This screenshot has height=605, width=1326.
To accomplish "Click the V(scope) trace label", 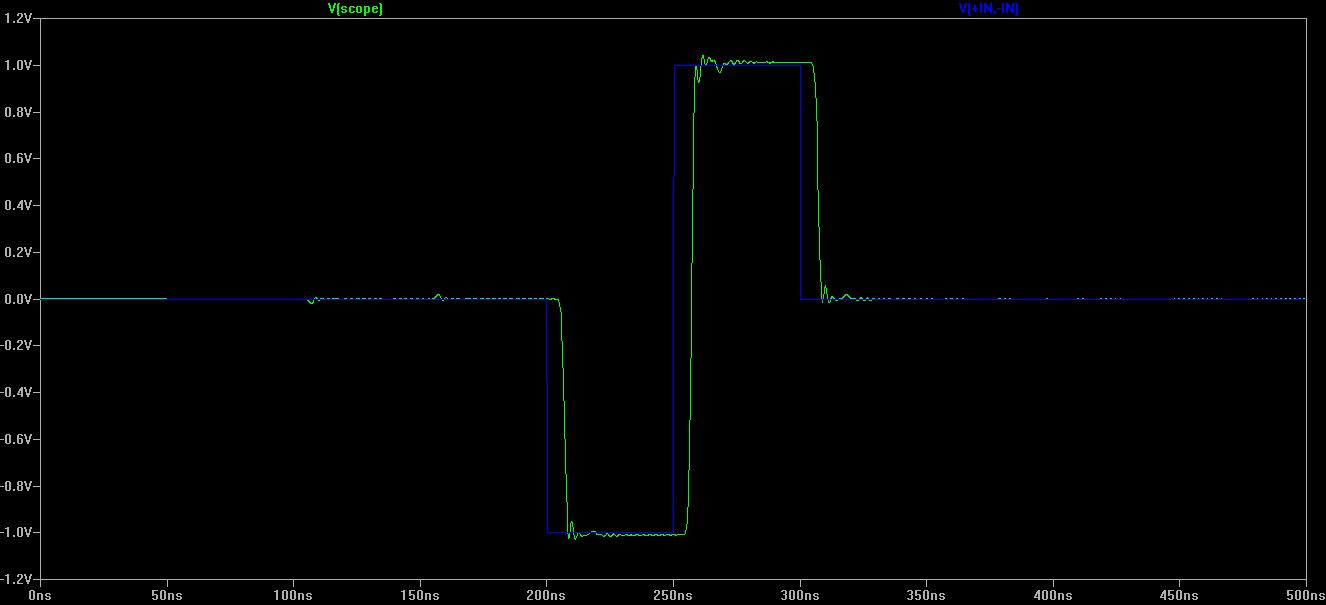I will click(x=355, y=8).
